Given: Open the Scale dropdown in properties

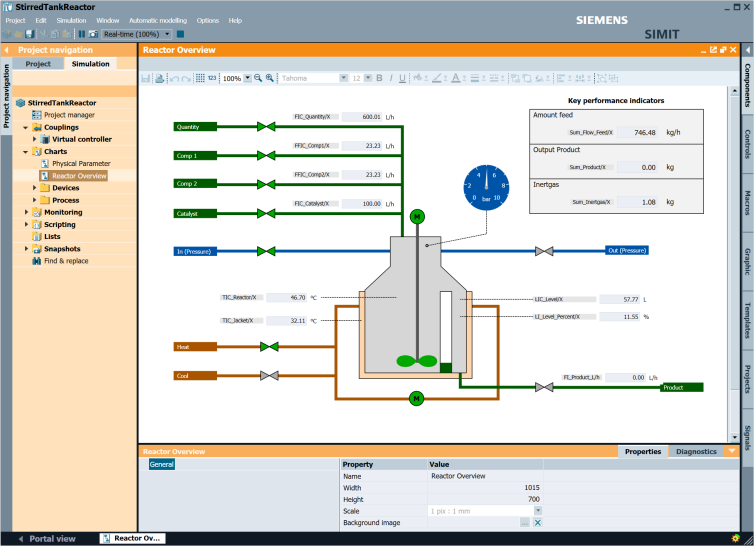Looking at the screenshot, I should [x=538, y=511].
